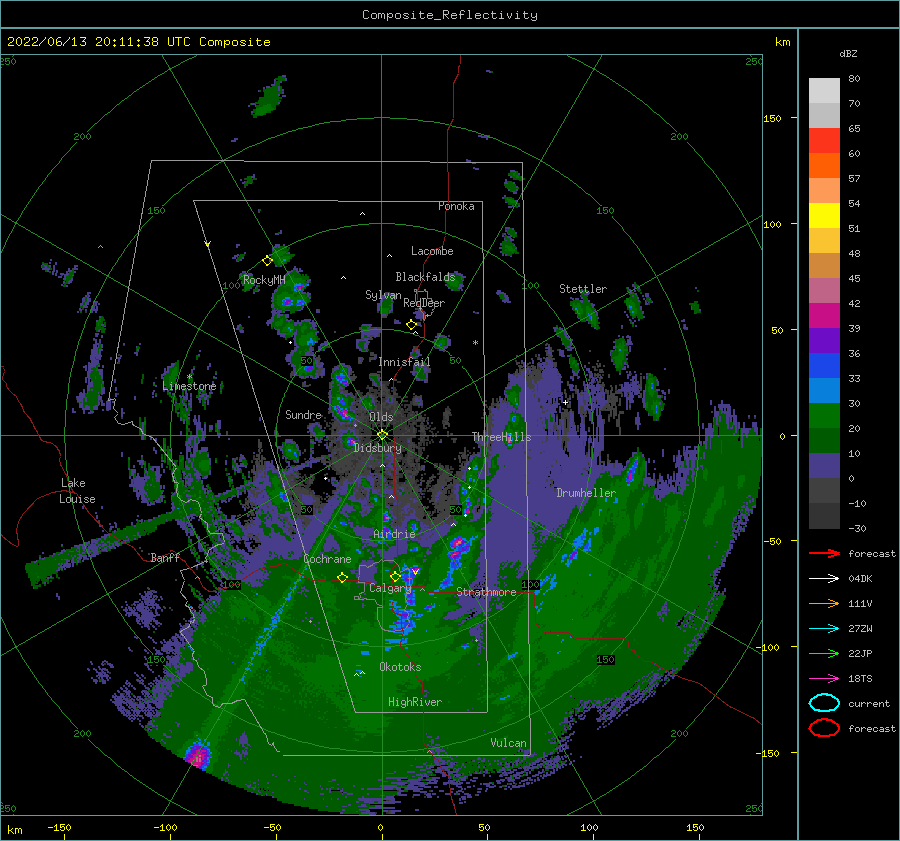
Task: Select the slate-purple 10–0 dBZ swatch
Action: click(824, 466)
